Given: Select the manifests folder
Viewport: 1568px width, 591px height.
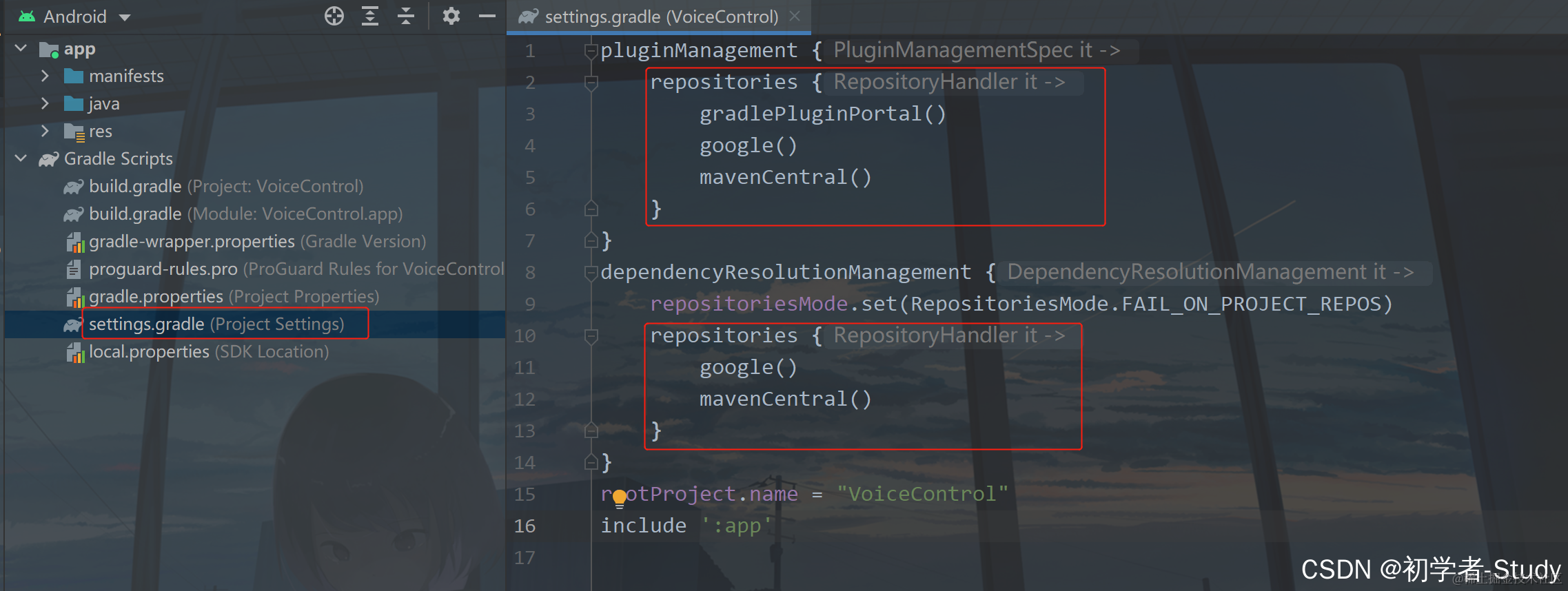Looking at the screenshot, I should 126,76.
